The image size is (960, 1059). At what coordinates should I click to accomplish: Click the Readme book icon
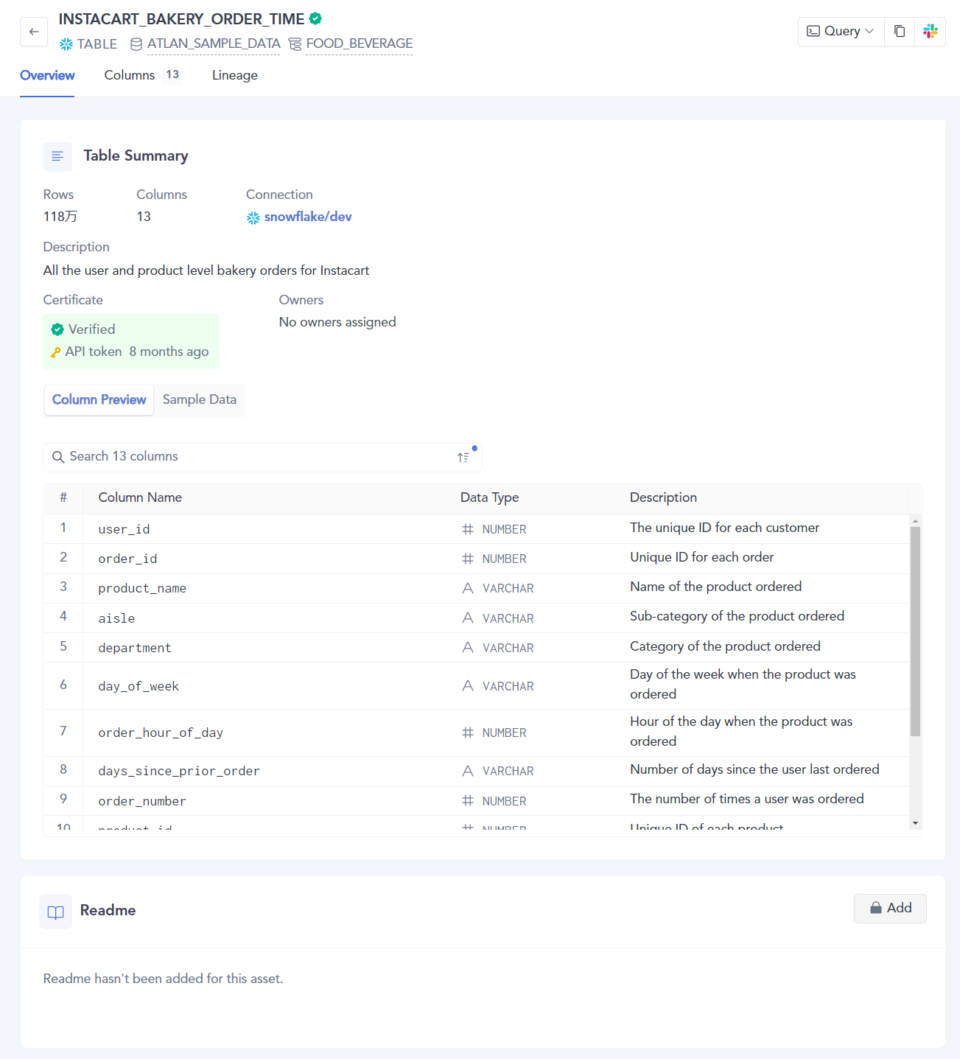[x=55, y=911]
